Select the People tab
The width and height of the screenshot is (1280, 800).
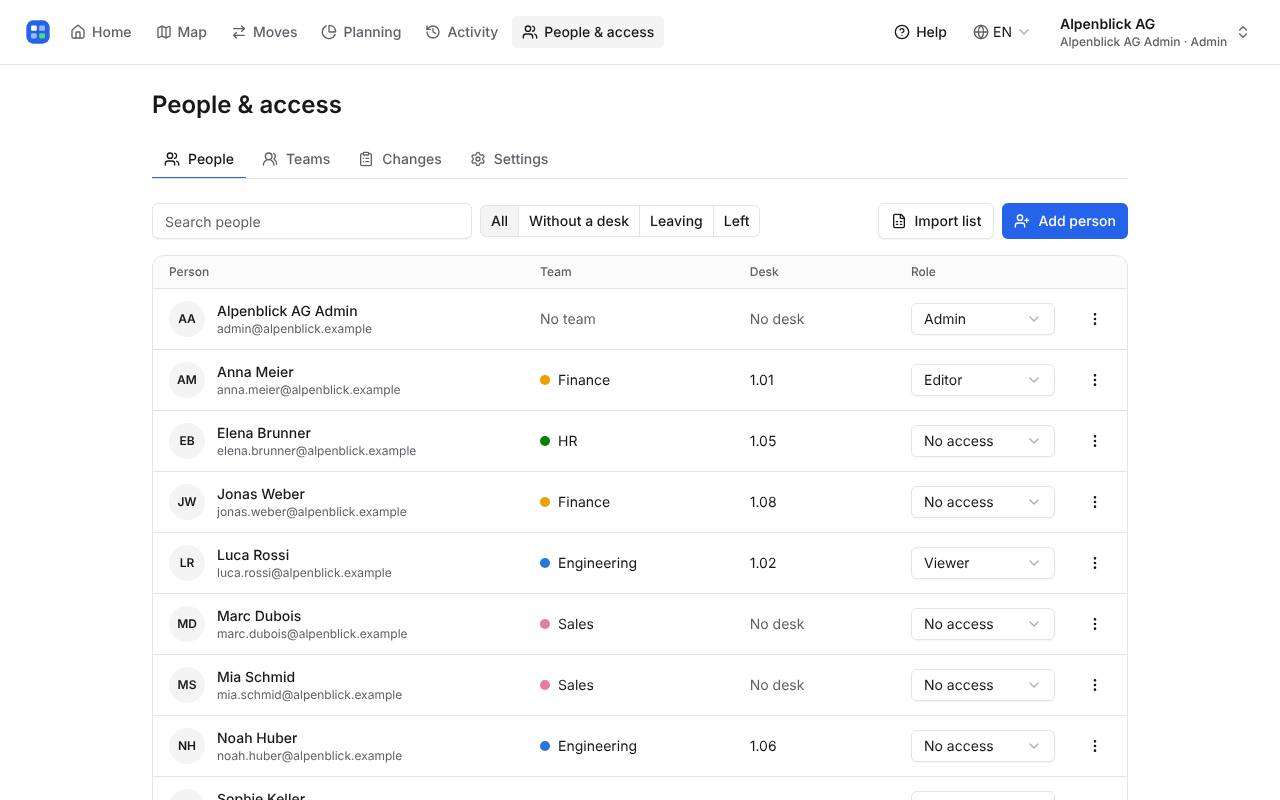coord(199,159)
